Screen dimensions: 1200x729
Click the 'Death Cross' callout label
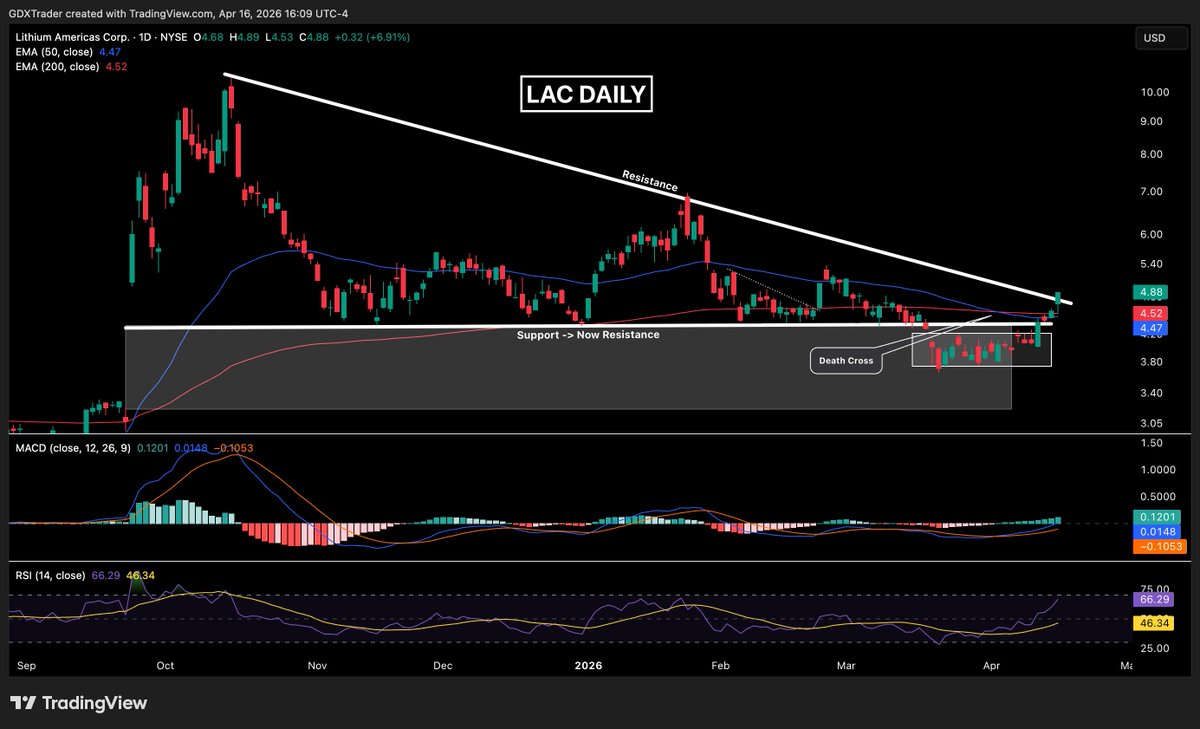coord(846,361)
